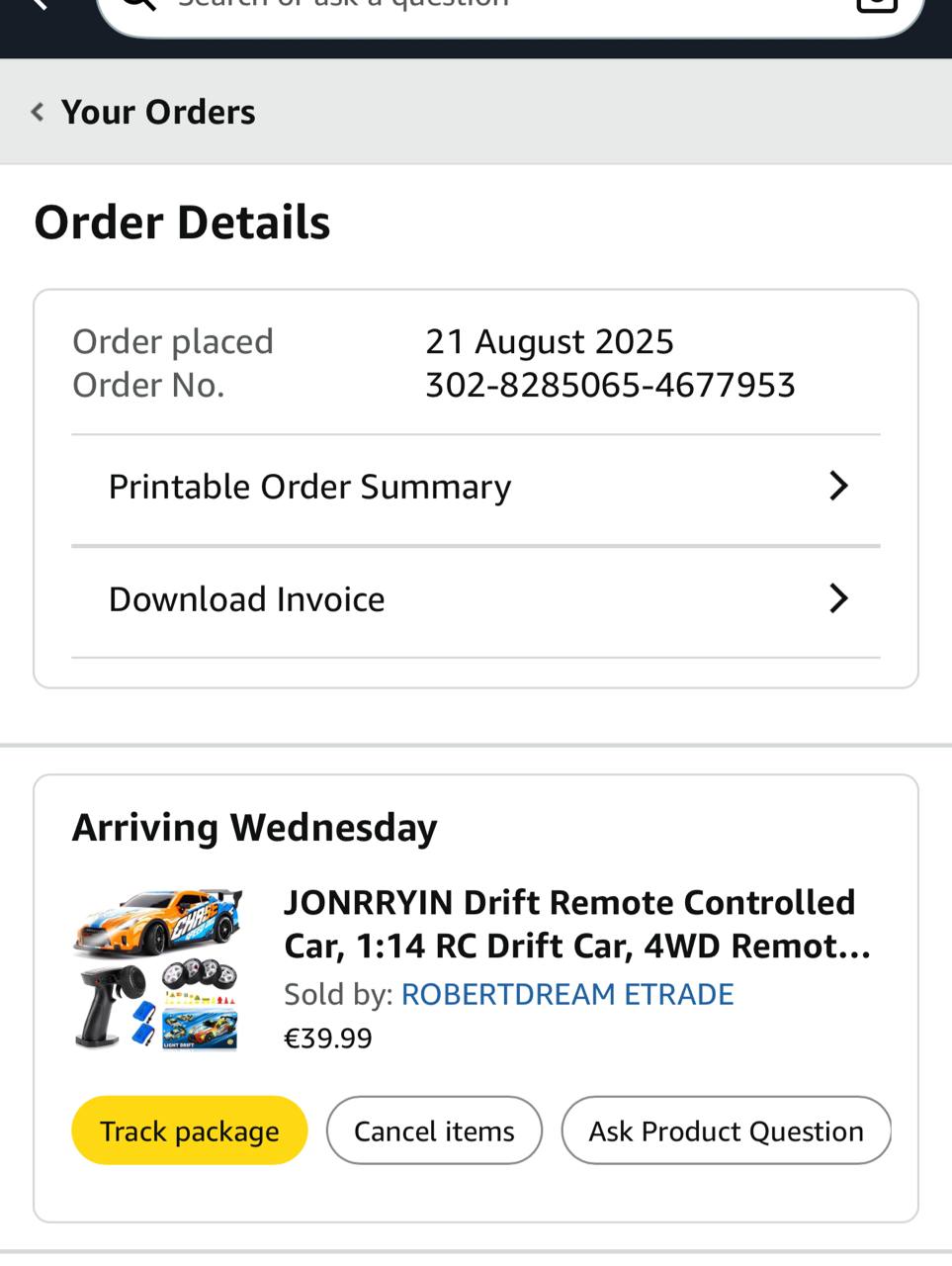Click the Cancel items button
Image resolution: width=952 pixels, height=1266 pixels.
[434, 1130]
